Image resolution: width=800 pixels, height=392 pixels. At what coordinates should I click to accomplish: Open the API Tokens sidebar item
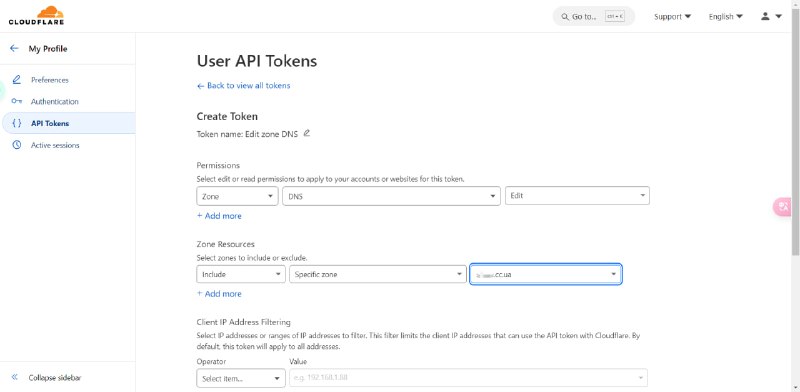click(x=68, y=123)
